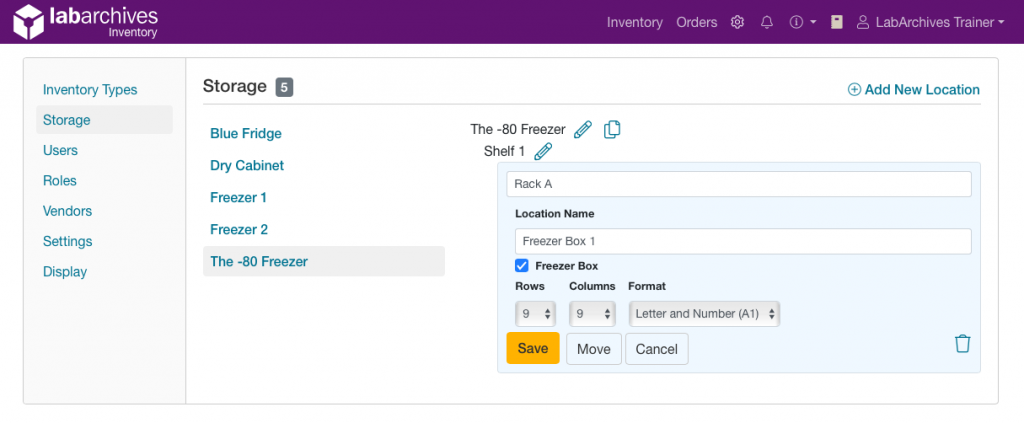Delete location using trash can icon
The width and height of the screenshot is (1024, 423).
tap(962, 344)
